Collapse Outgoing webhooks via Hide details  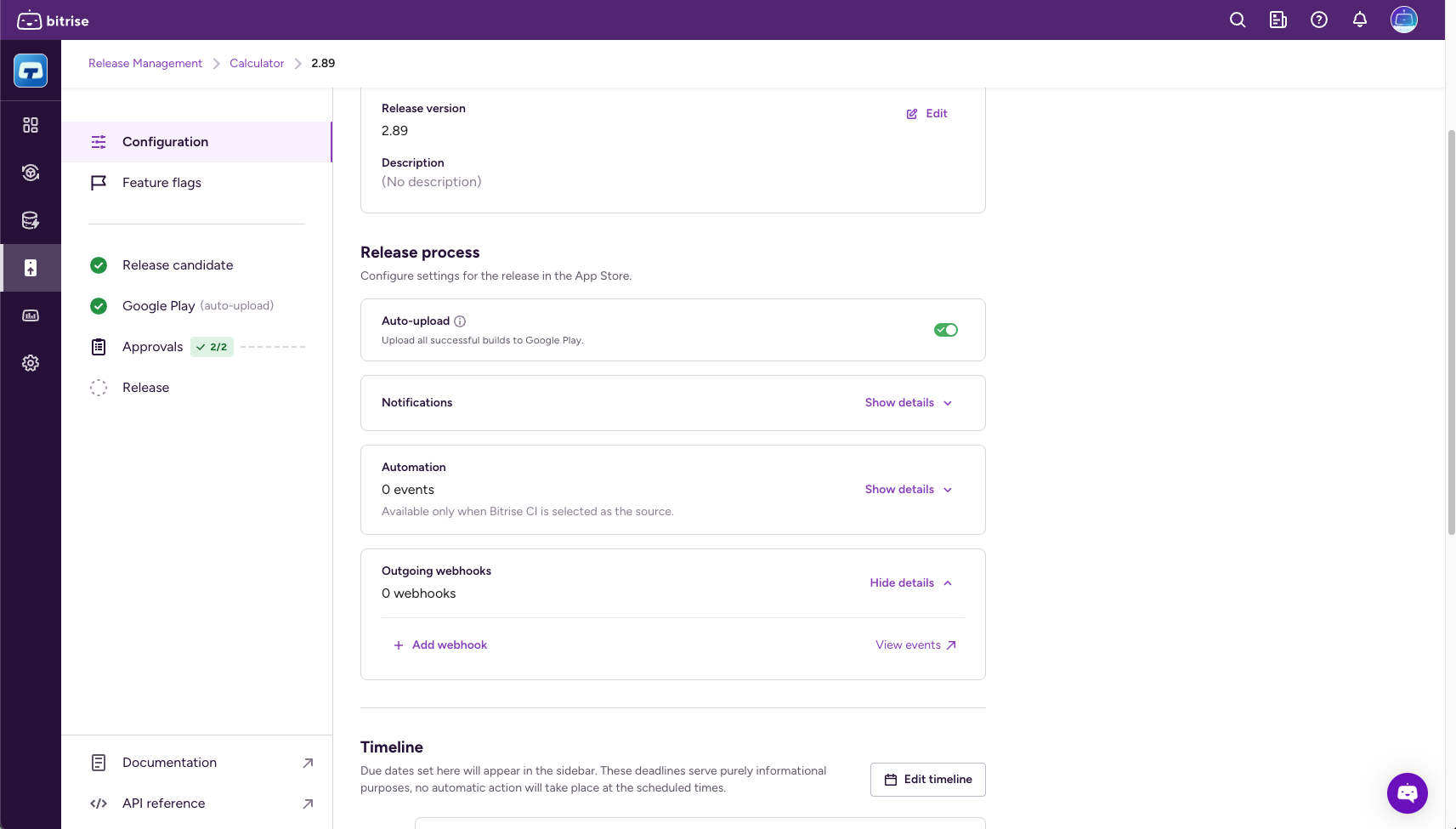tap(909, 582)
